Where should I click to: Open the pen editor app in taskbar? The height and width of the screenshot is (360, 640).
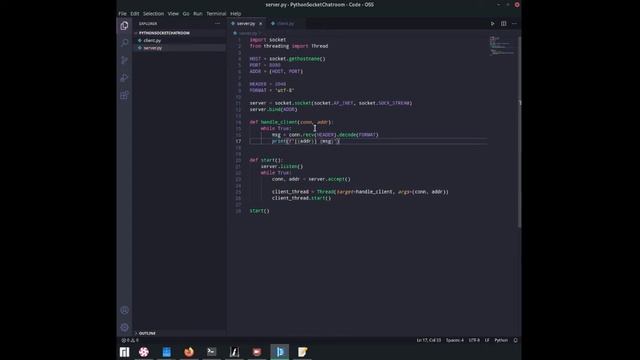coord(234,352)
